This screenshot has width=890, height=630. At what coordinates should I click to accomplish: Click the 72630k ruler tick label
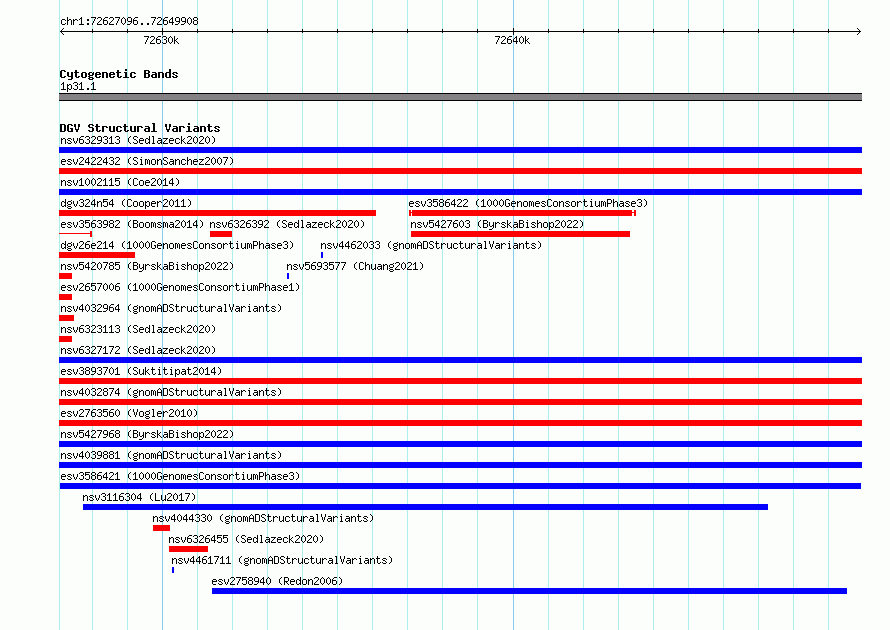click(x=161, y=40)
